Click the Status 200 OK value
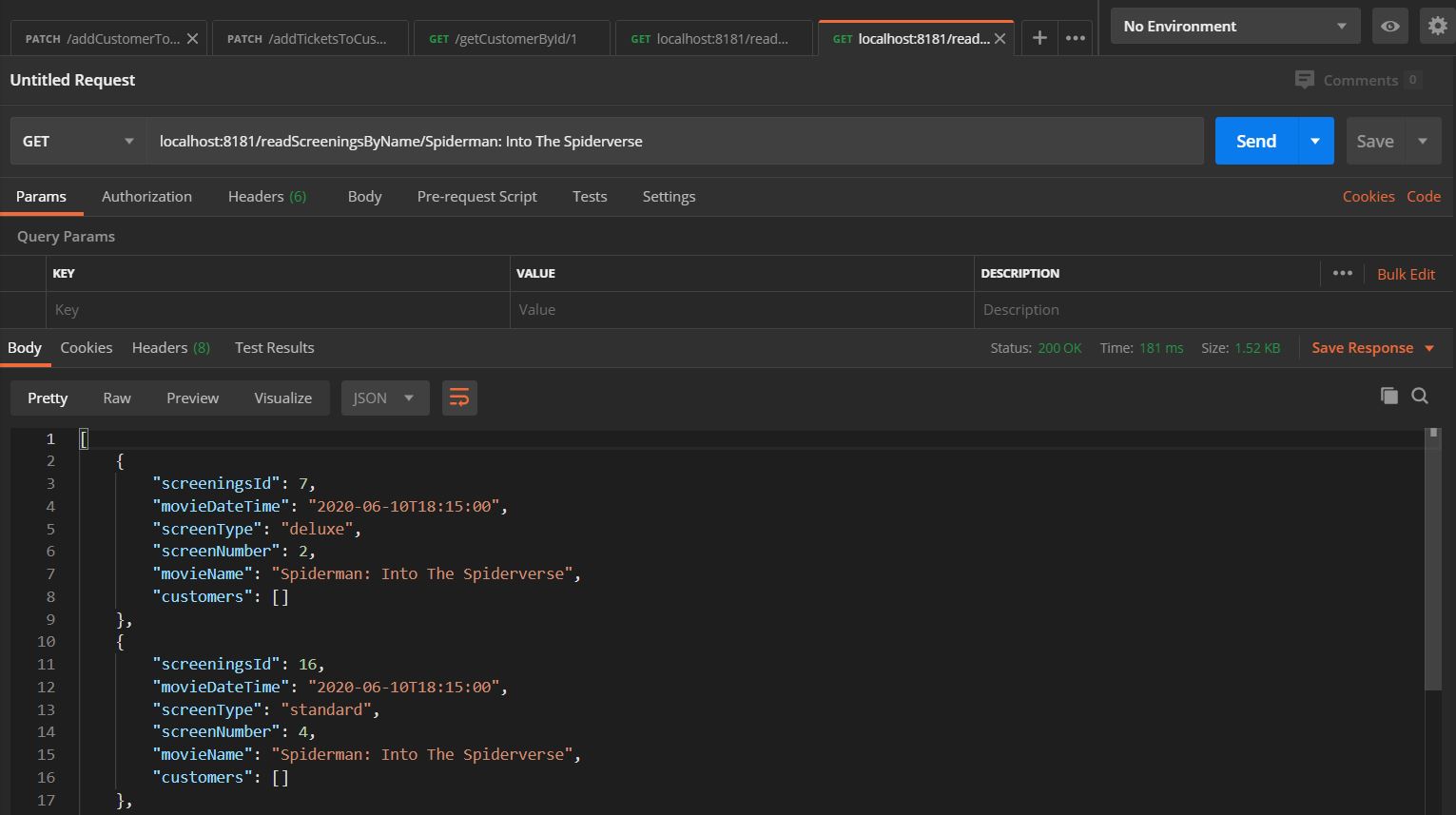The image size is (1456, 815). (x=1059, y=348)
